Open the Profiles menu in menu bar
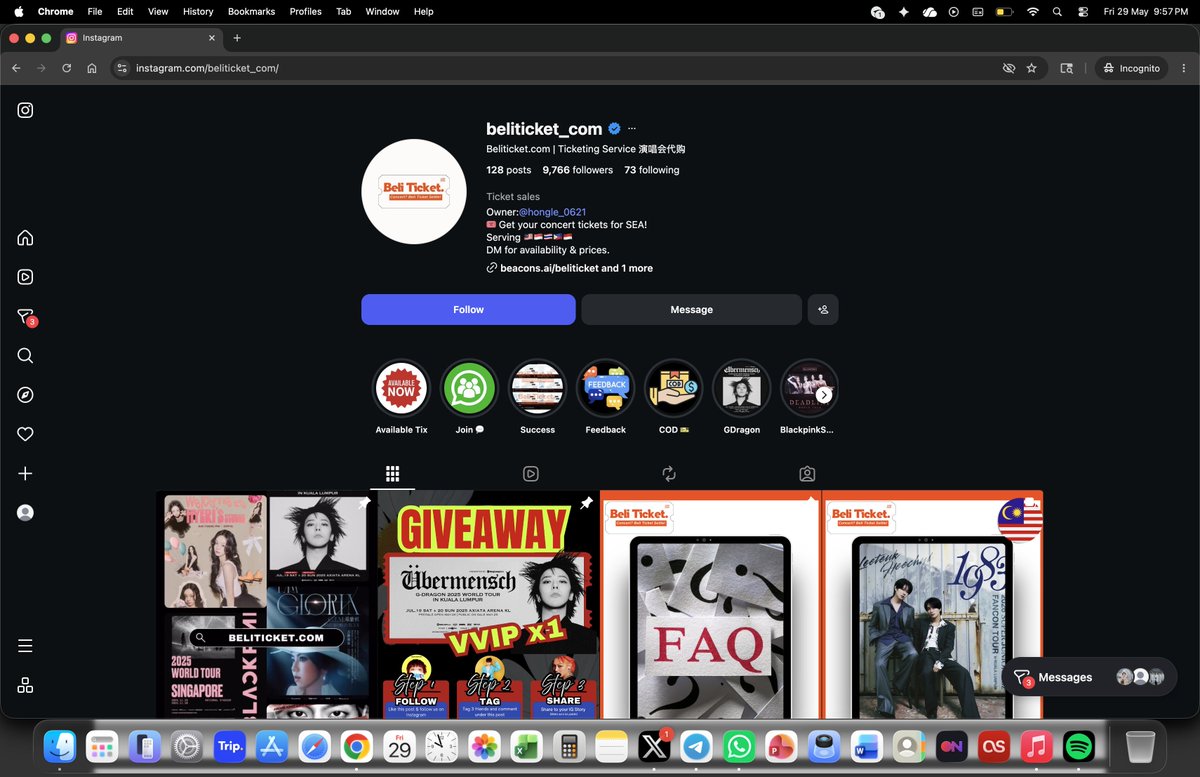 [x=305, y=11]
